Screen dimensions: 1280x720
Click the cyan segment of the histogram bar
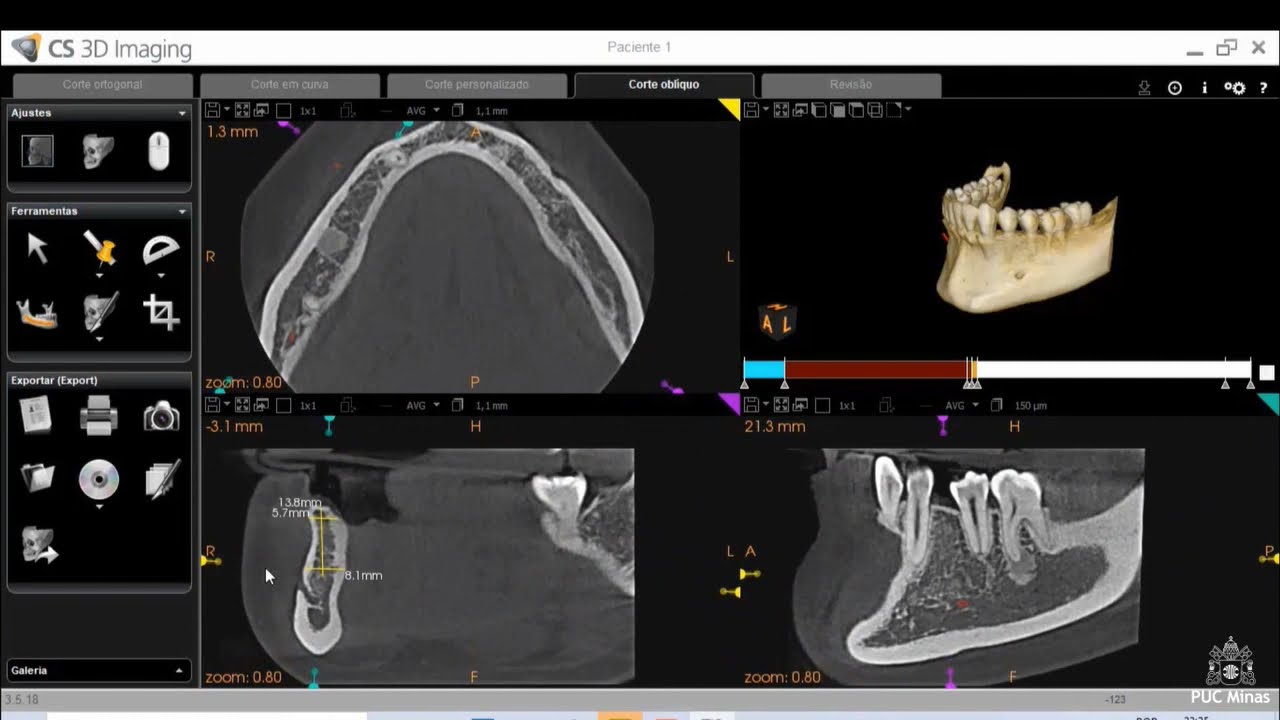[x=764, y=369]
